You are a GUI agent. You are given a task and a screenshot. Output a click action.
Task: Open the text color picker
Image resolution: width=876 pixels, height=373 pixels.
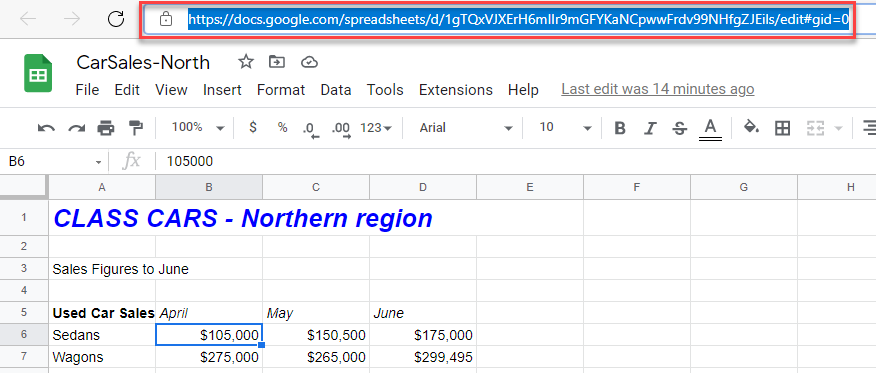710,129
